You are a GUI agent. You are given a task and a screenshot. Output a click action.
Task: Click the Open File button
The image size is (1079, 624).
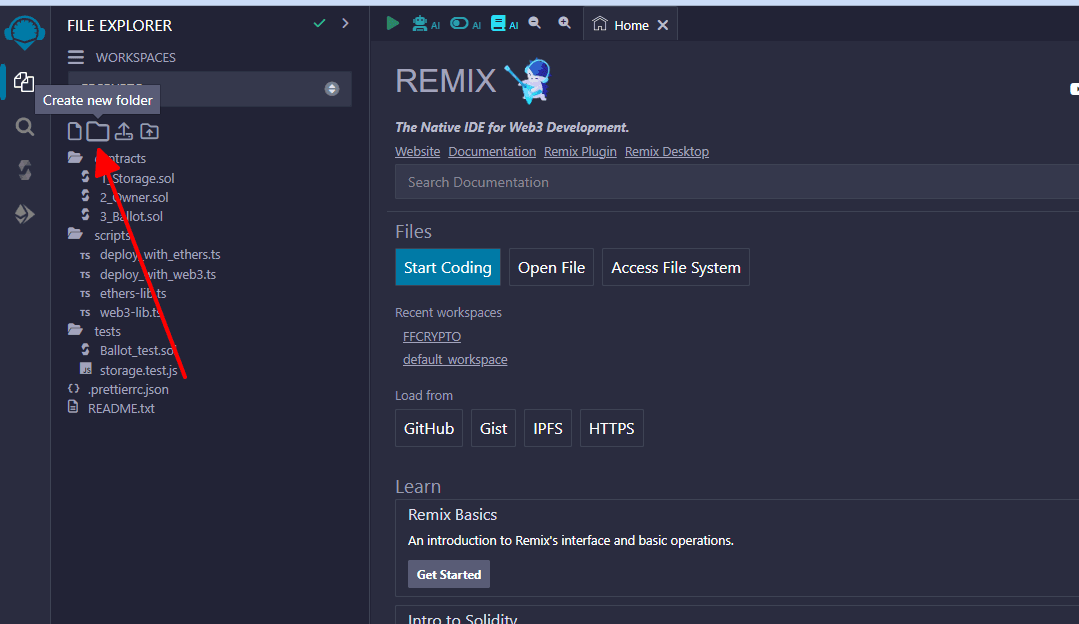click(x=551, y=267)
